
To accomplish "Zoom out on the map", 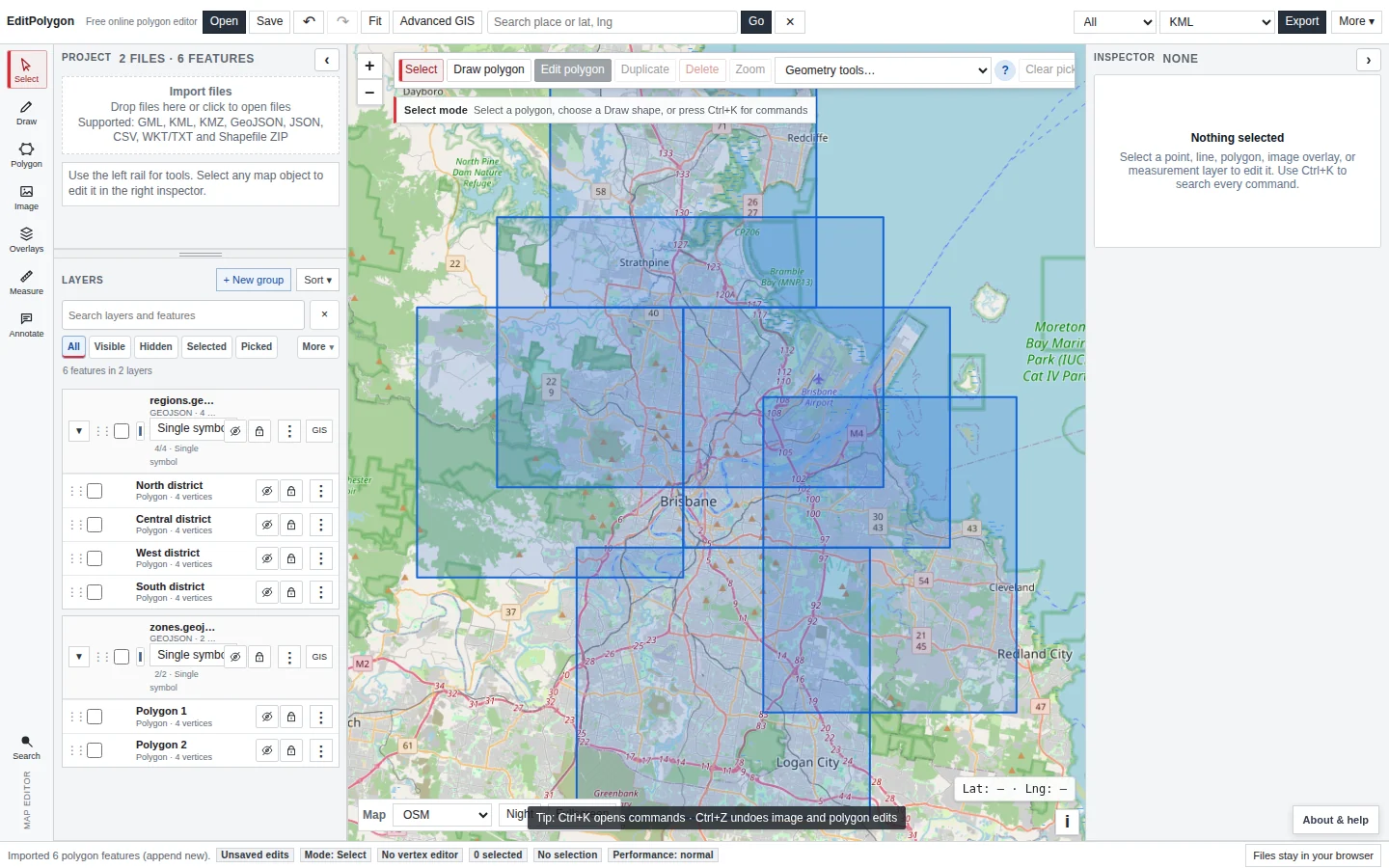I will pyautogui.click(x=369, y=93).
